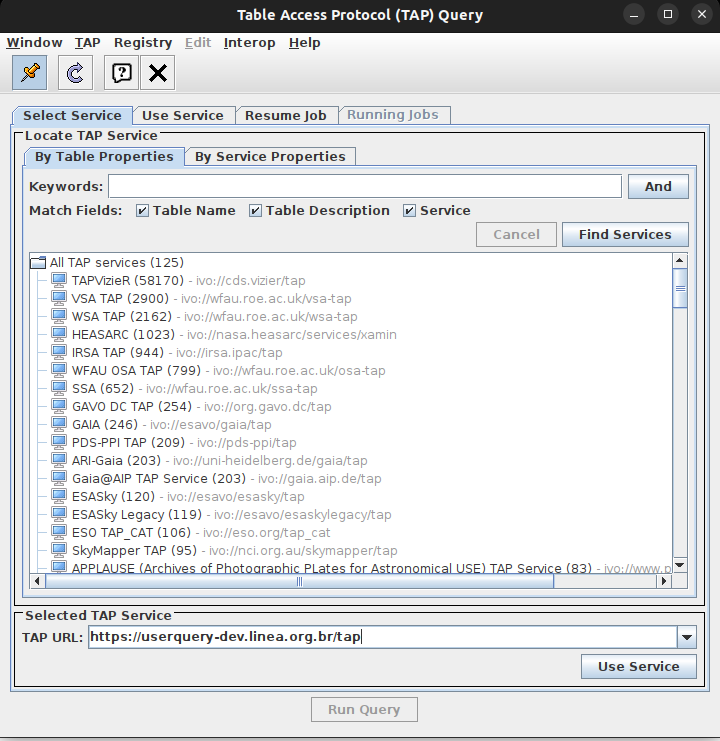
Task: Click the All TAP services folder icon
Action: point(38,262)
